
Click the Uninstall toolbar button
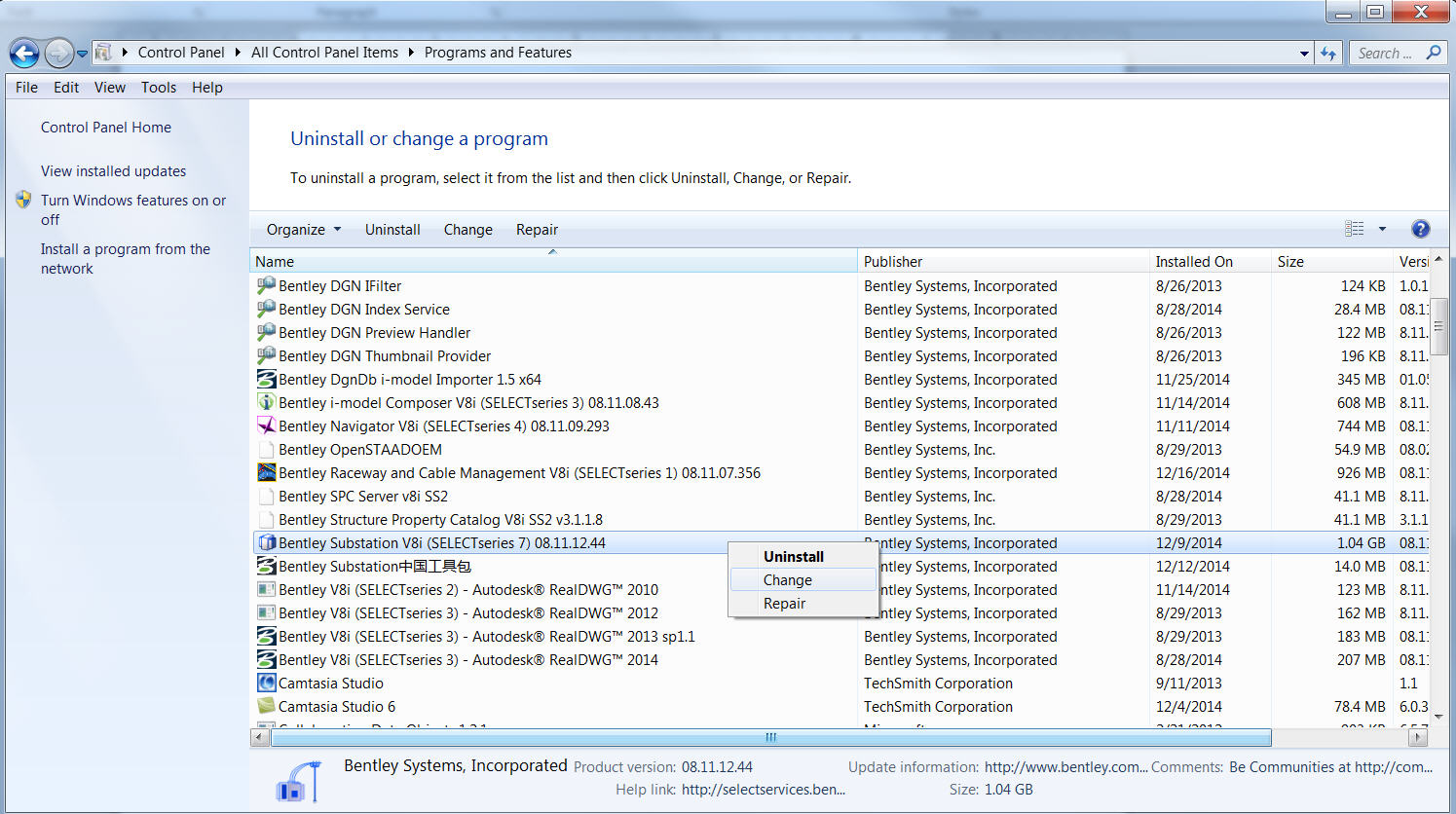coord(392,230)
